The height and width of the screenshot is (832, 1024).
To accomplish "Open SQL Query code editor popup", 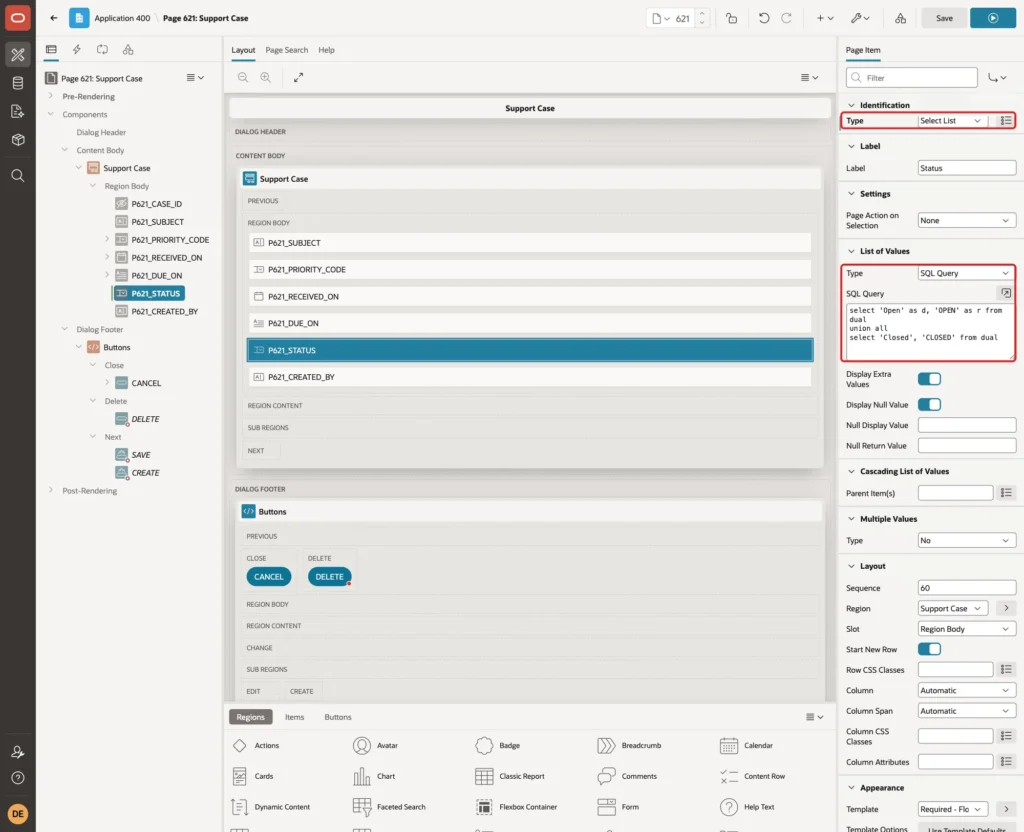I will pyautogui.click(x=1006, y=293).
